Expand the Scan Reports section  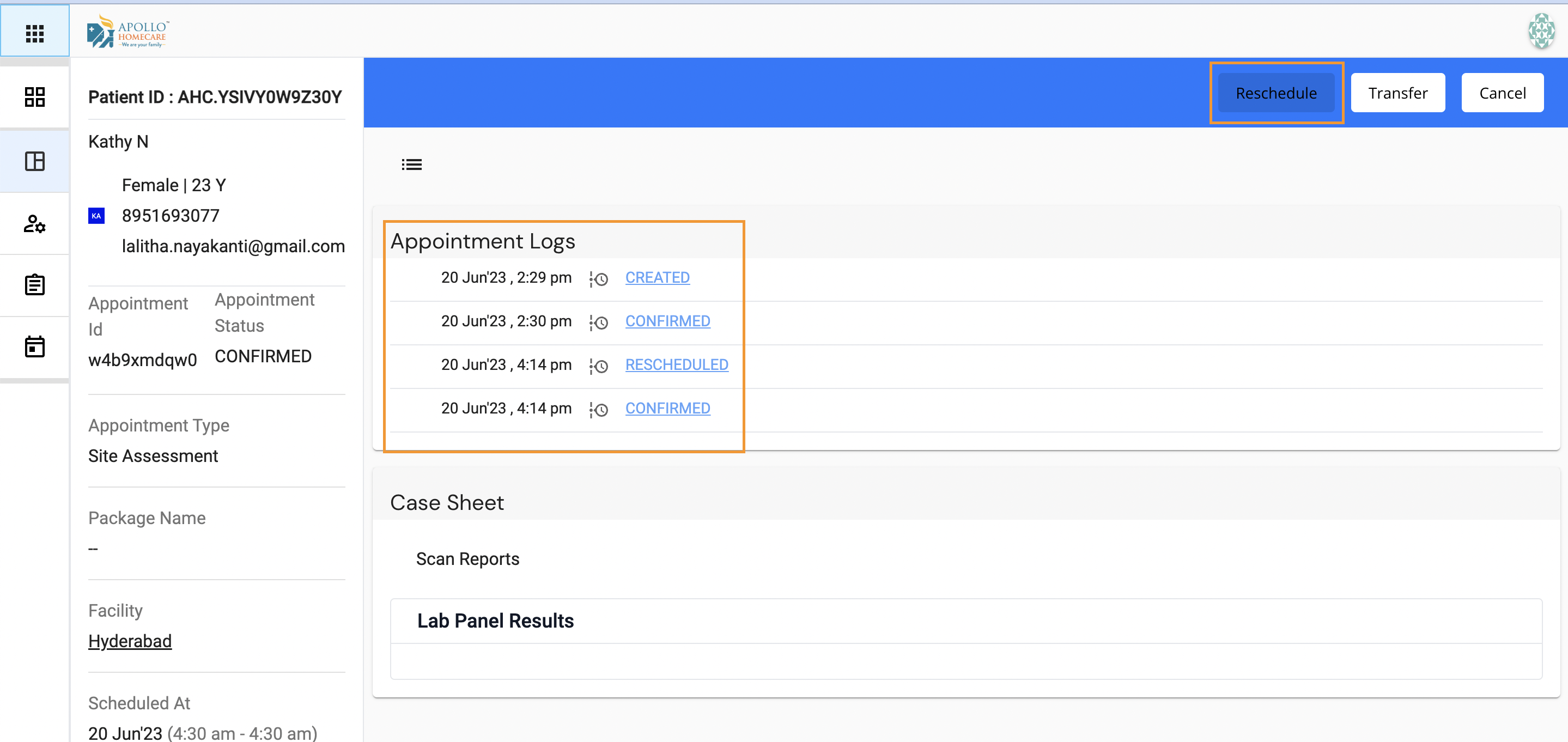click(x=467, y=558)
